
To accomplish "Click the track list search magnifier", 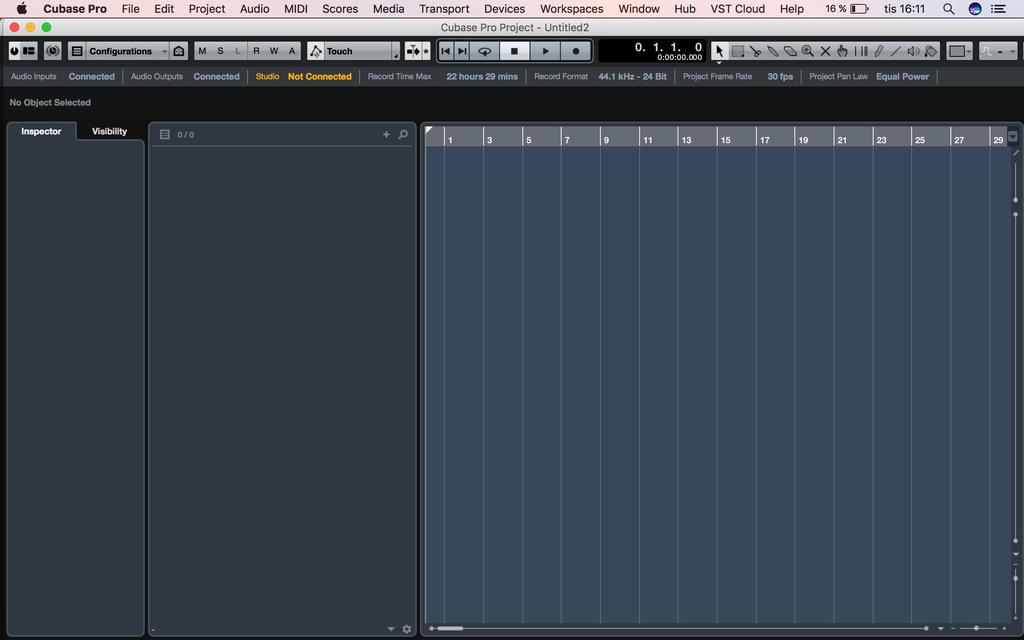I will [x=403, y=134].
